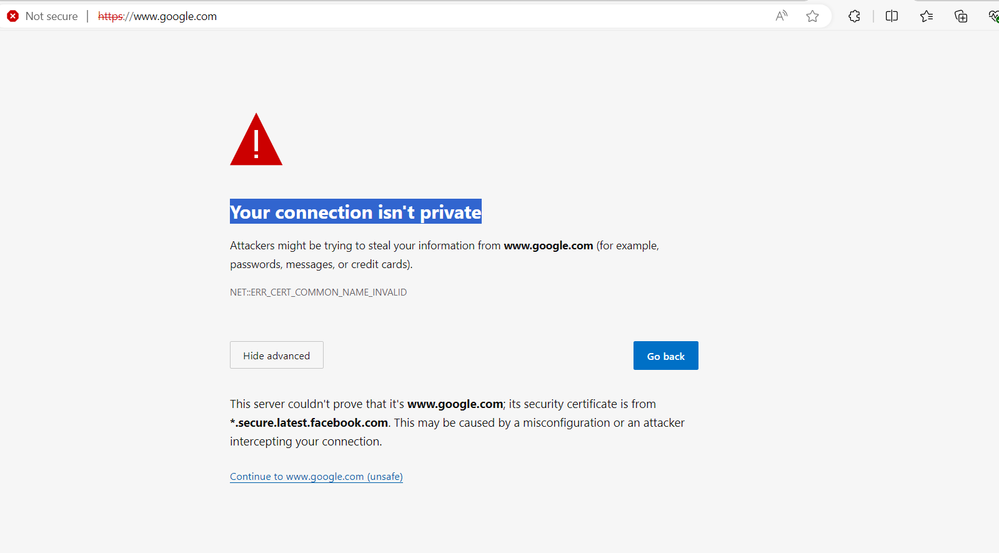Click the red warning triangle

coord(256,141)
